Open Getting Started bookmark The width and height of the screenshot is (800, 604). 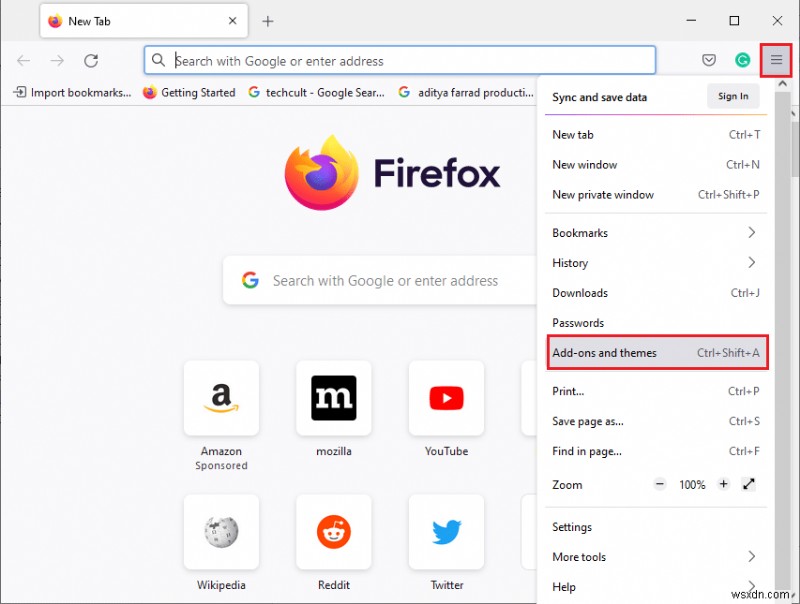189,92
